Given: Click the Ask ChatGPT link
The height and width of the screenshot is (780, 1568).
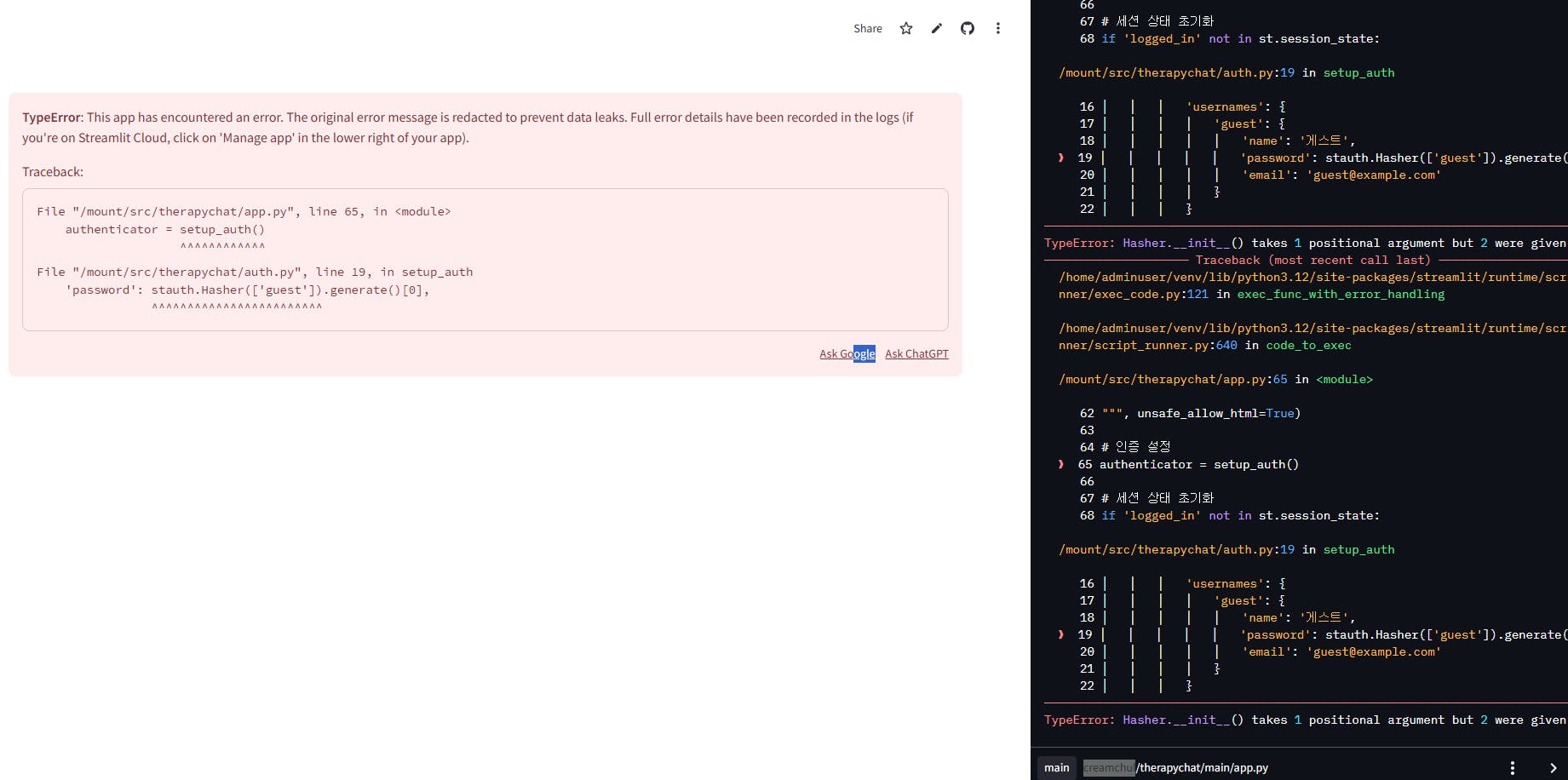Looking at the screenshot, I should 916,353.
